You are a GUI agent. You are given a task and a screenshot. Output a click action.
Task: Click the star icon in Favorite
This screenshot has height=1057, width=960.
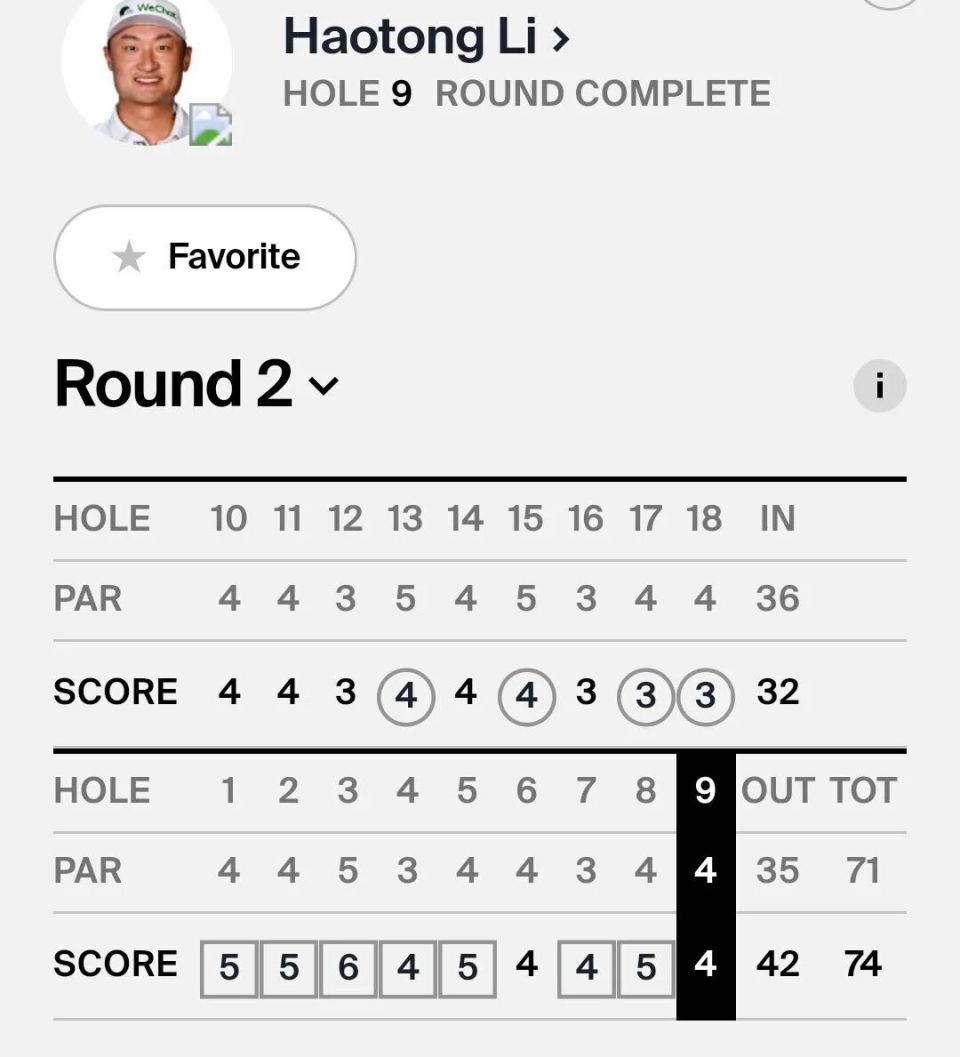[128, 257]
